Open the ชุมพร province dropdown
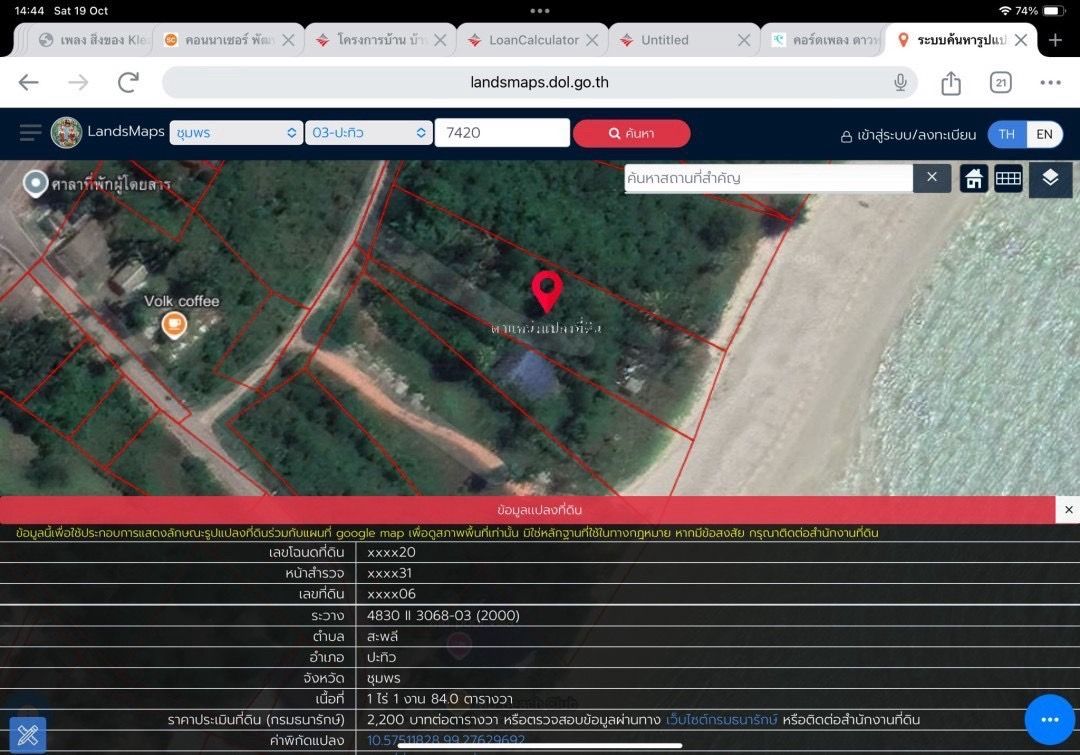The width and height of the screenshot is (1080, 755). (x=236, y=132)
